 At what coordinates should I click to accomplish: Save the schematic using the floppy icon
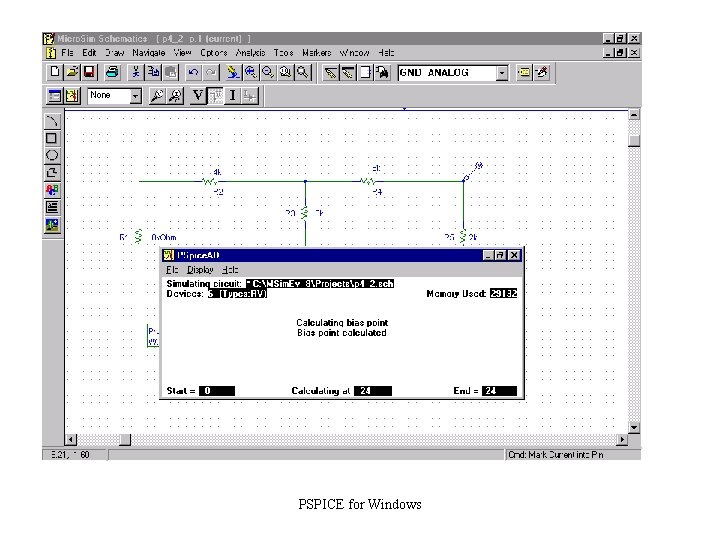point(89,72)
